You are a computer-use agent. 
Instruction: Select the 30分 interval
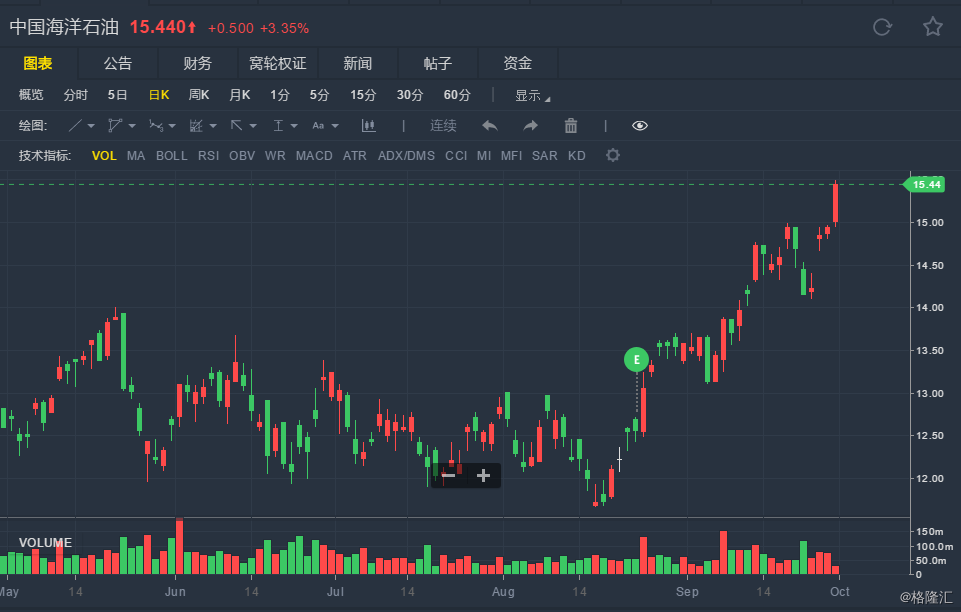point(409,95)
